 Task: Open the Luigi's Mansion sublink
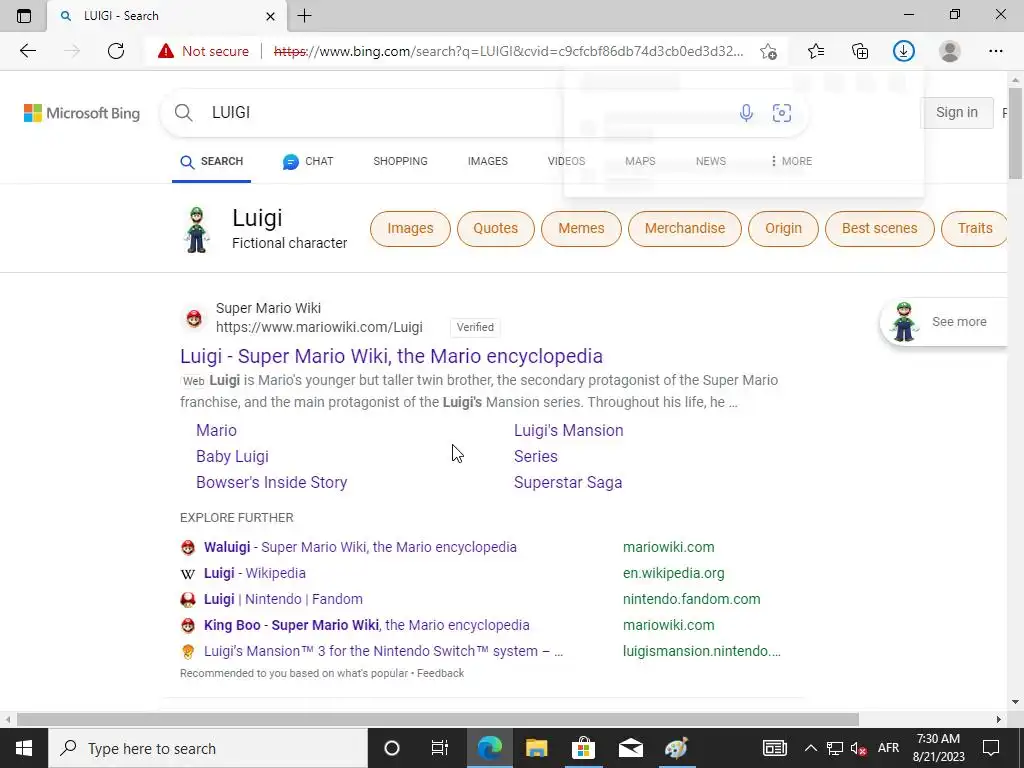(x=569, y=430)
